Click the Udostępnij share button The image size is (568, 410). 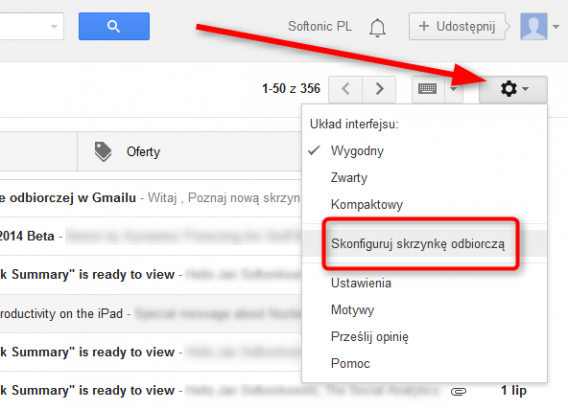point(457,26)
